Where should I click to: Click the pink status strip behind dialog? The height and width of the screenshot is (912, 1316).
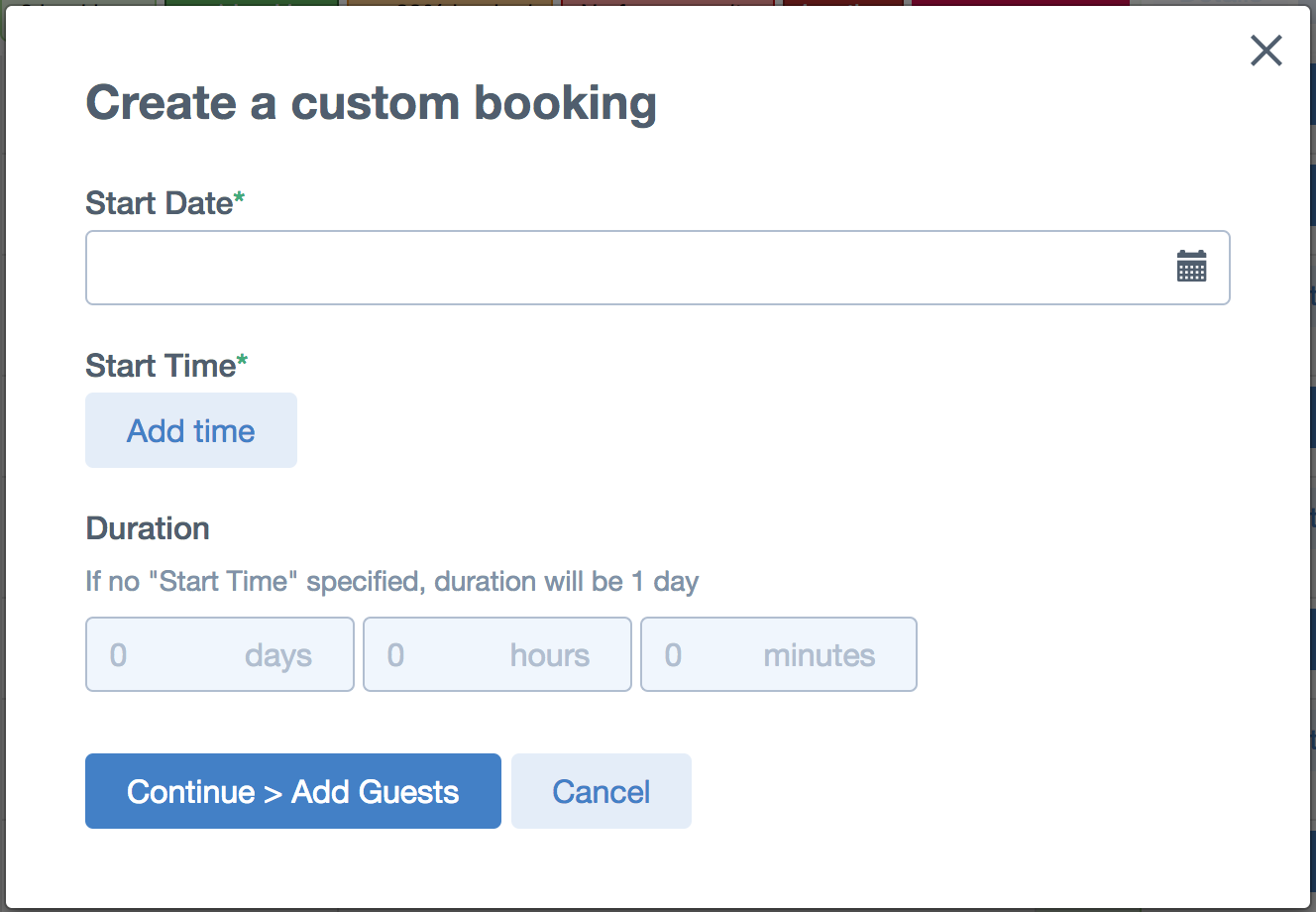click(668, 4)
